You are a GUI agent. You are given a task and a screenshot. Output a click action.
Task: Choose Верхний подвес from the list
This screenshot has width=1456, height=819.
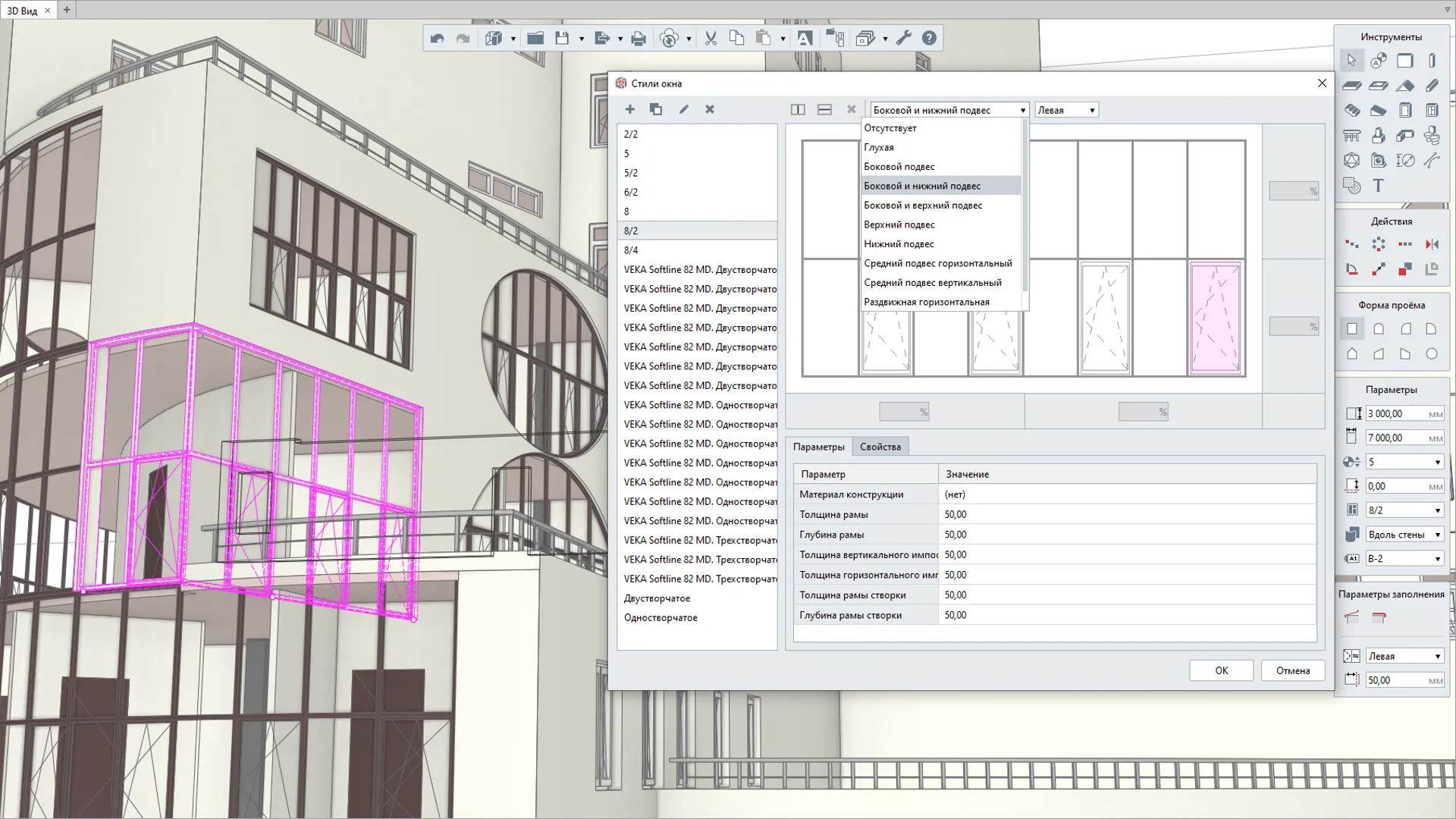pyautogui.click(x=899, y=224)
